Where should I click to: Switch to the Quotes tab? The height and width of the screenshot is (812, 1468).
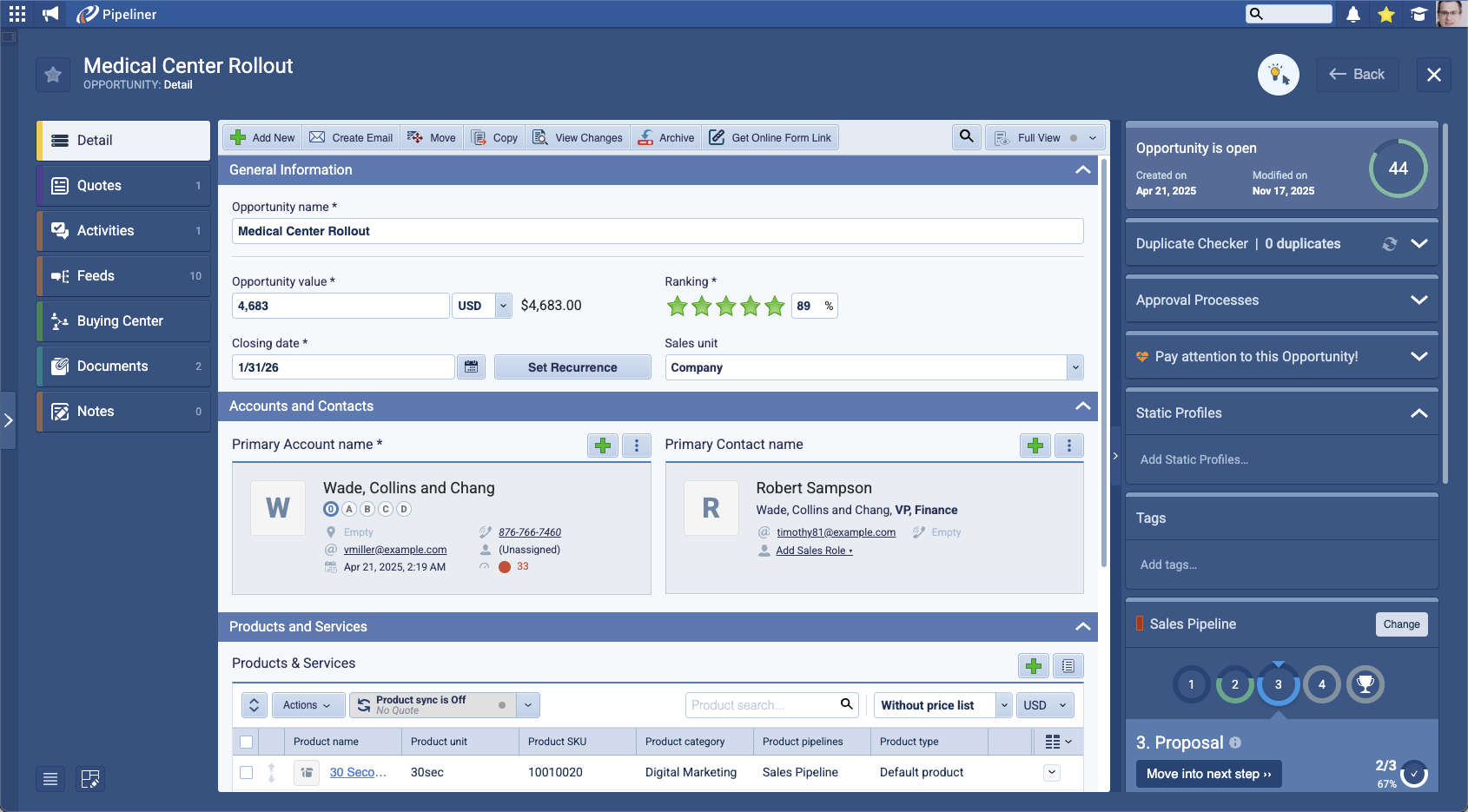pos(123,186)
